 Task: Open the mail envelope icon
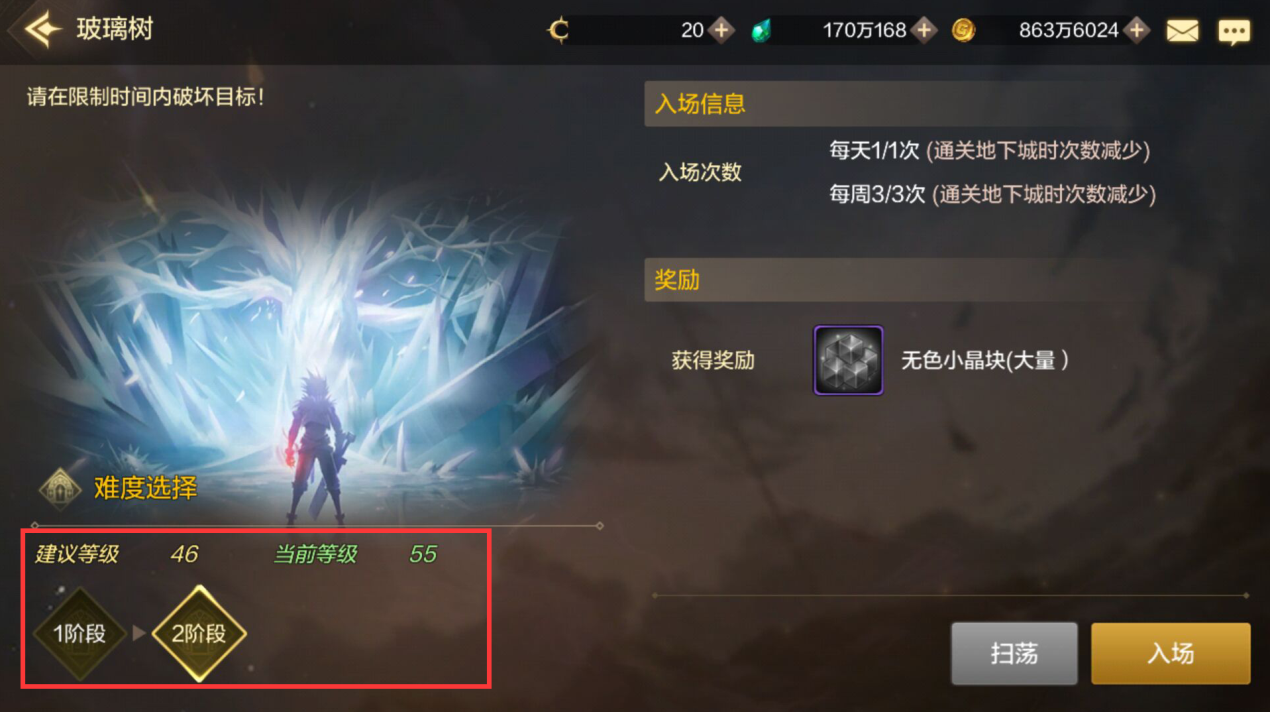pos(1182,31)
